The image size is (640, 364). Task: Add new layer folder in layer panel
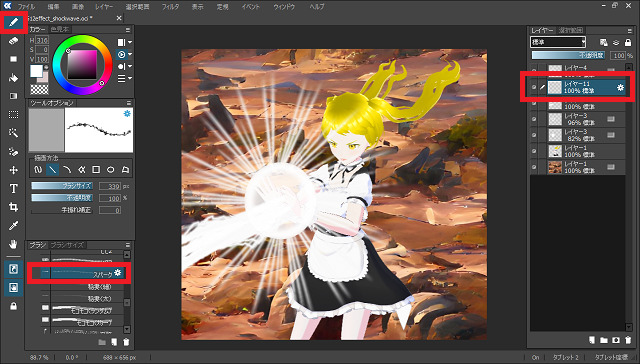(604, 340)
